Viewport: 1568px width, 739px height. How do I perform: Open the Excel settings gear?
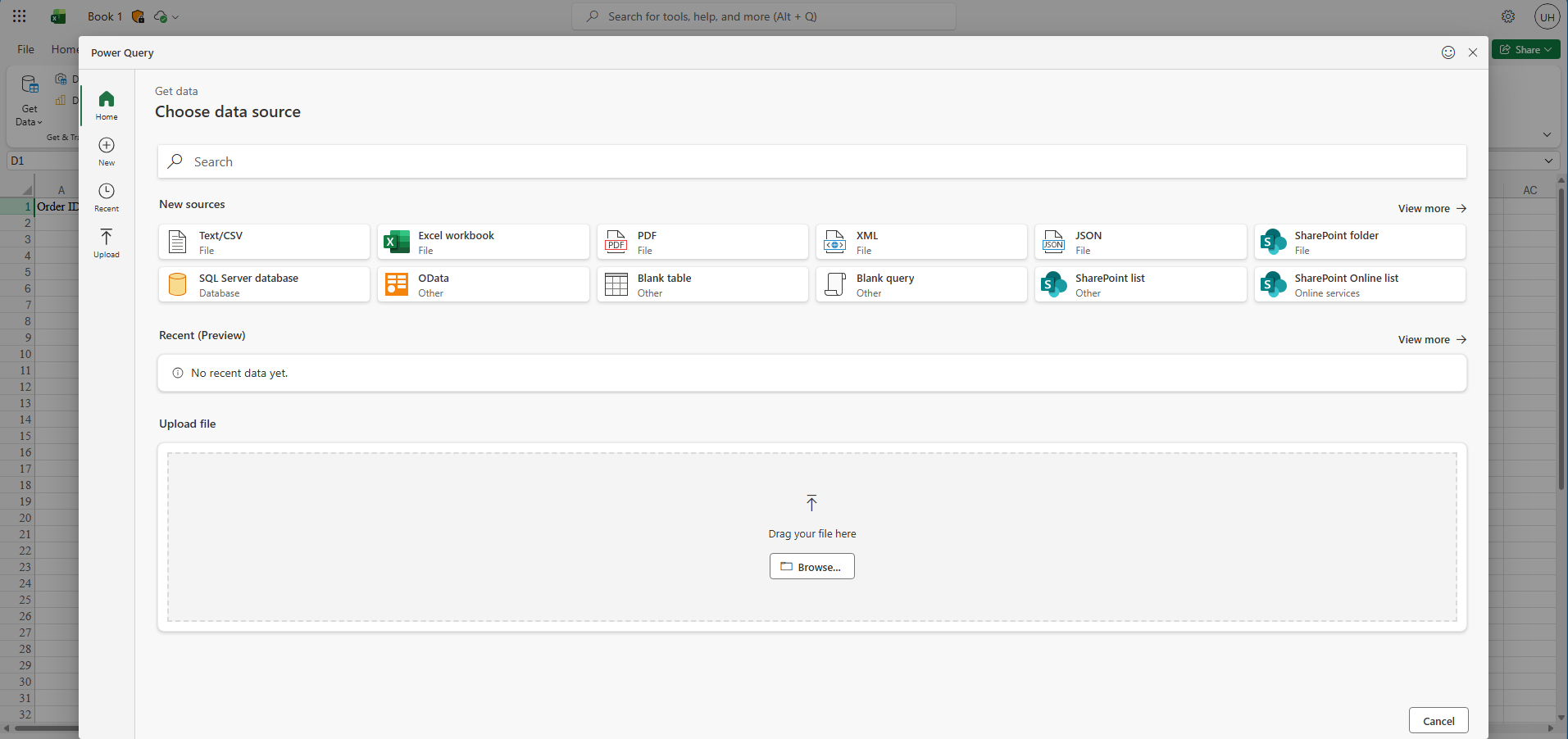[x=1508, y=16]
